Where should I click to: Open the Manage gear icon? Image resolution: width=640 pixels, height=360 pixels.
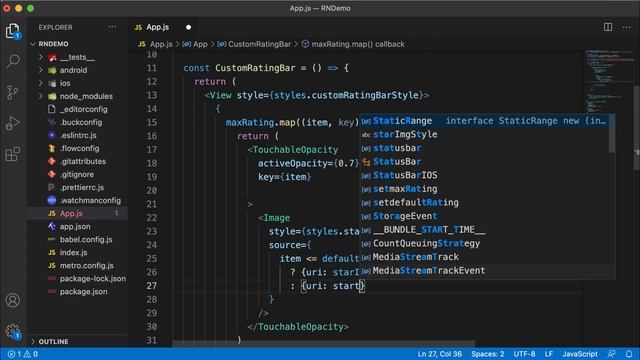coord(13,331)
